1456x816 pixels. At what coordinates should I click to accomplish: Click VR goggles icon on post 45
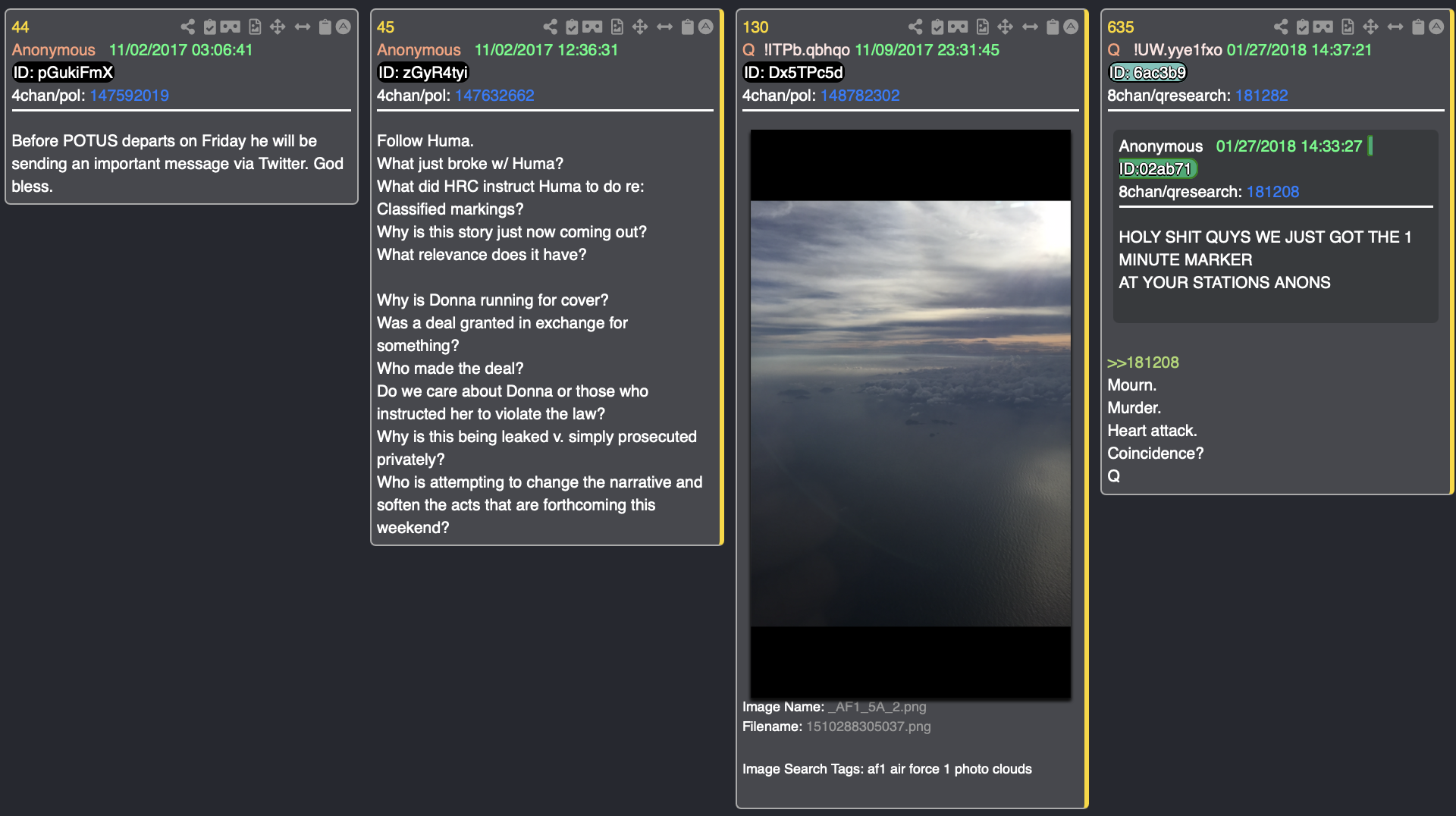click(x=593, y=27)
